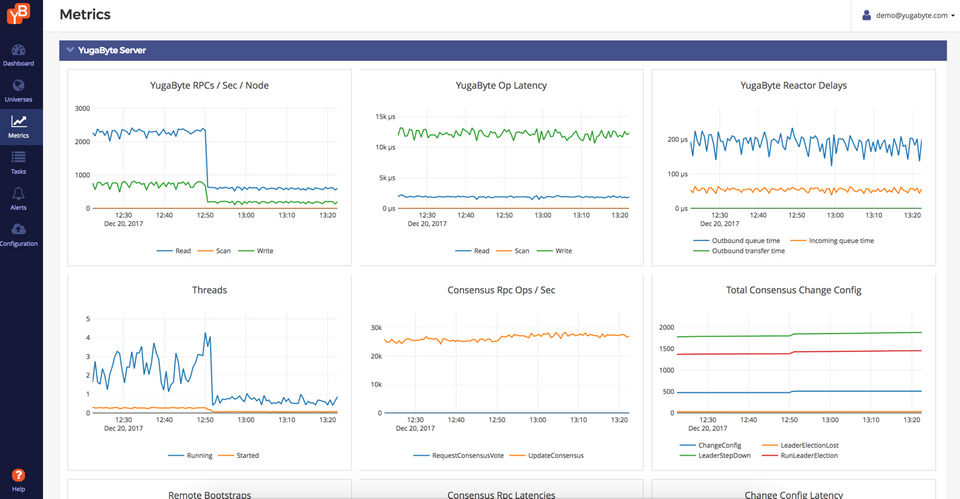Viewport: 960px width, 499px height.
Task: Click the YugaByte logo icon
Action: coord(18,13)
